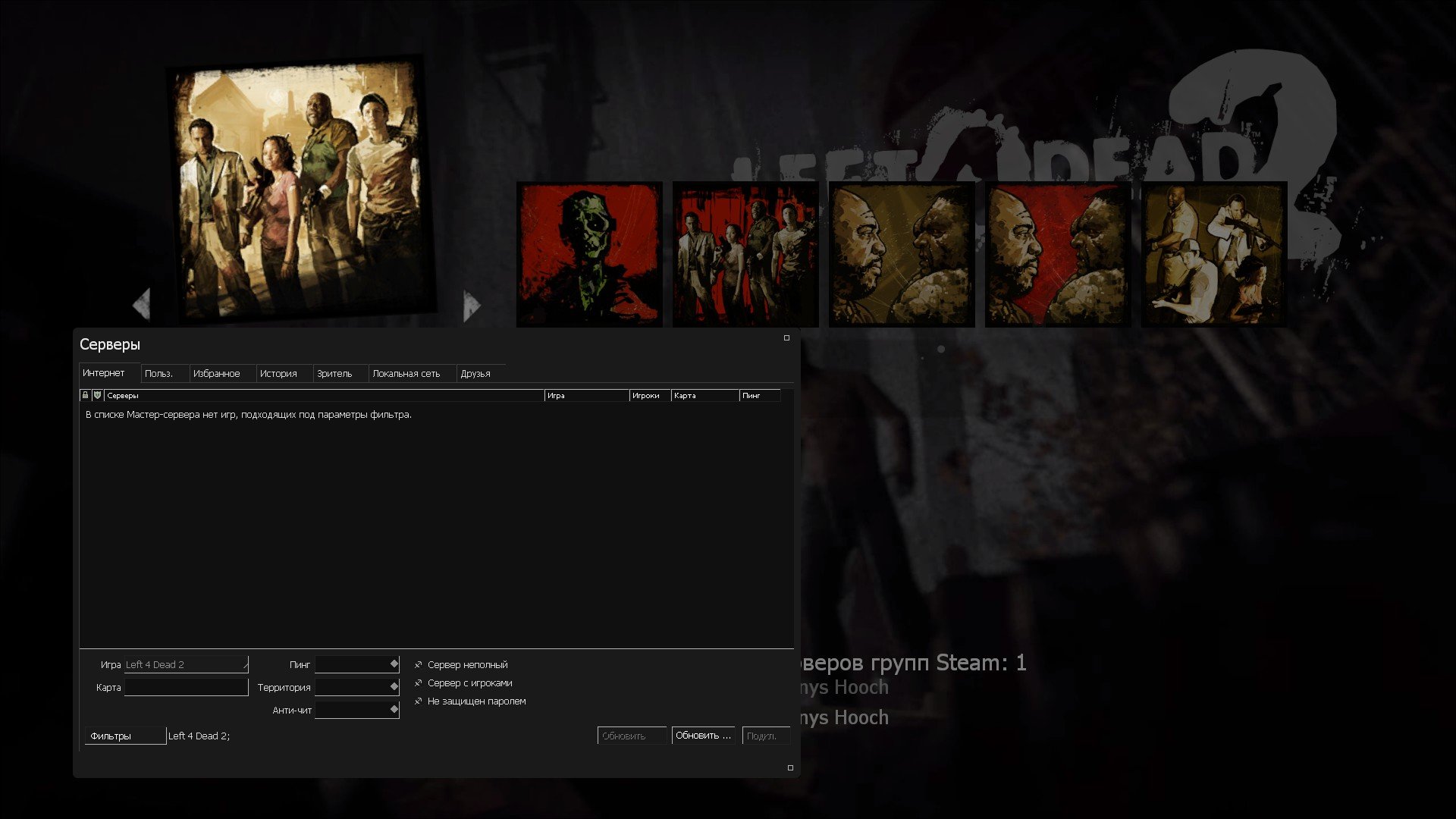Image resolution: width=1456 pixels, height=819 pixels.
Task: Close the Серверы window with top-right square
Action: [786, 338]
